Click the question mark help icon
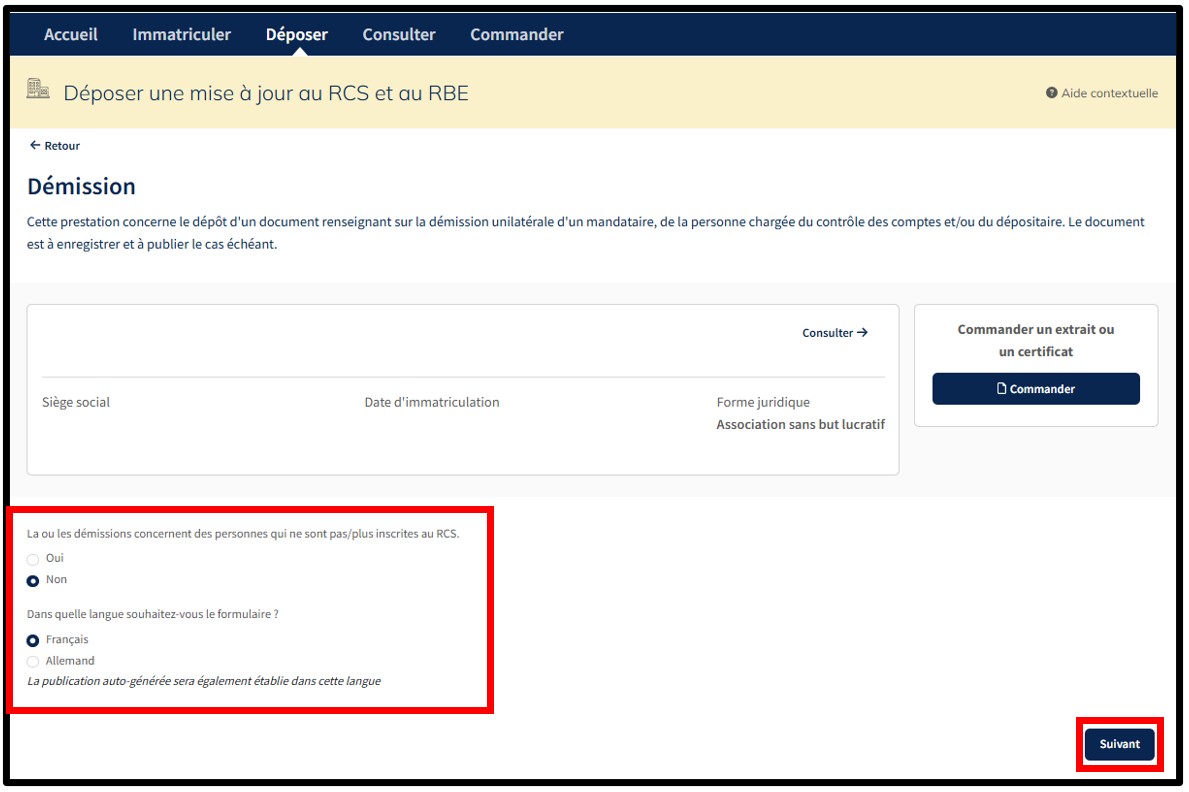The height and width of the screenshot is (792, 1189). coord(1051,93)
